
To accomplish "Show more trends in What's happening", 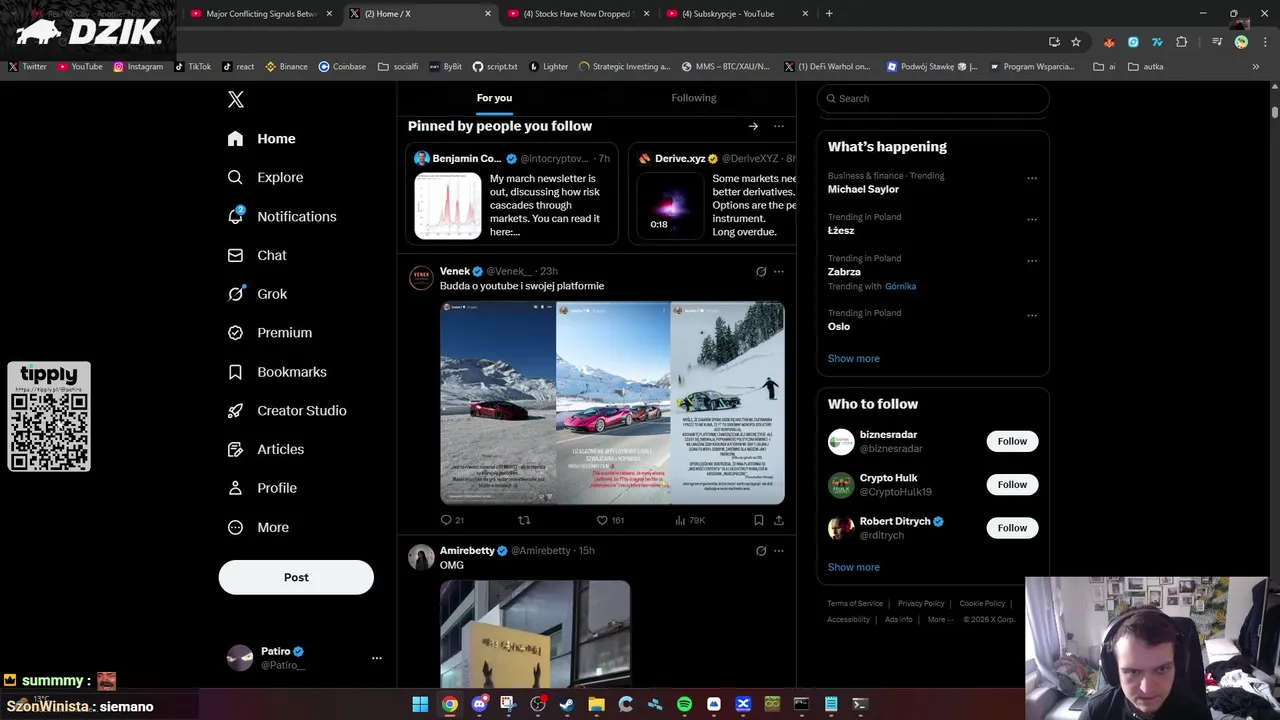I will 854,358.
